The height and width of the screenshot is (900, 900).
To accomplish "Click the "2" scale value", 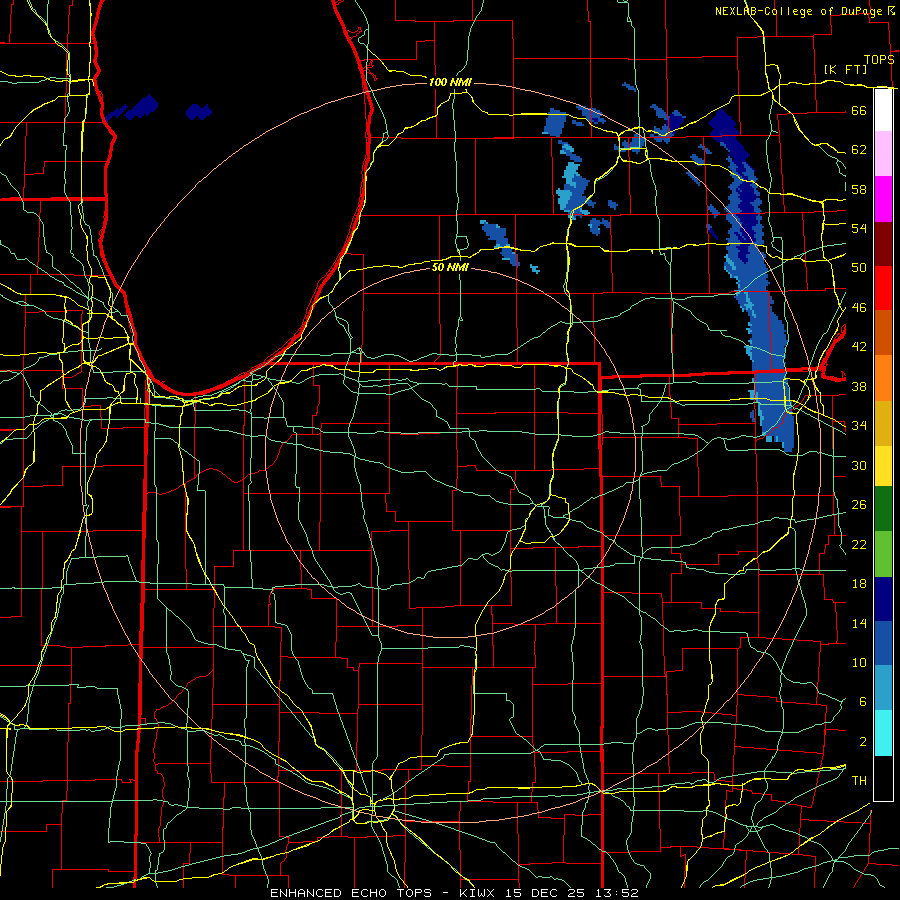I will [x=862, y=741].
